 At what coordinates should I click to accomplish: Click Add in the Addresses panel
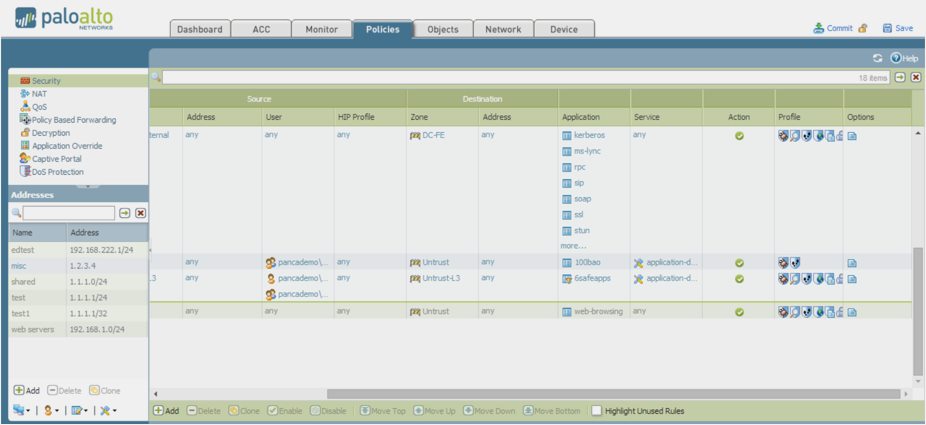point(27,389)
